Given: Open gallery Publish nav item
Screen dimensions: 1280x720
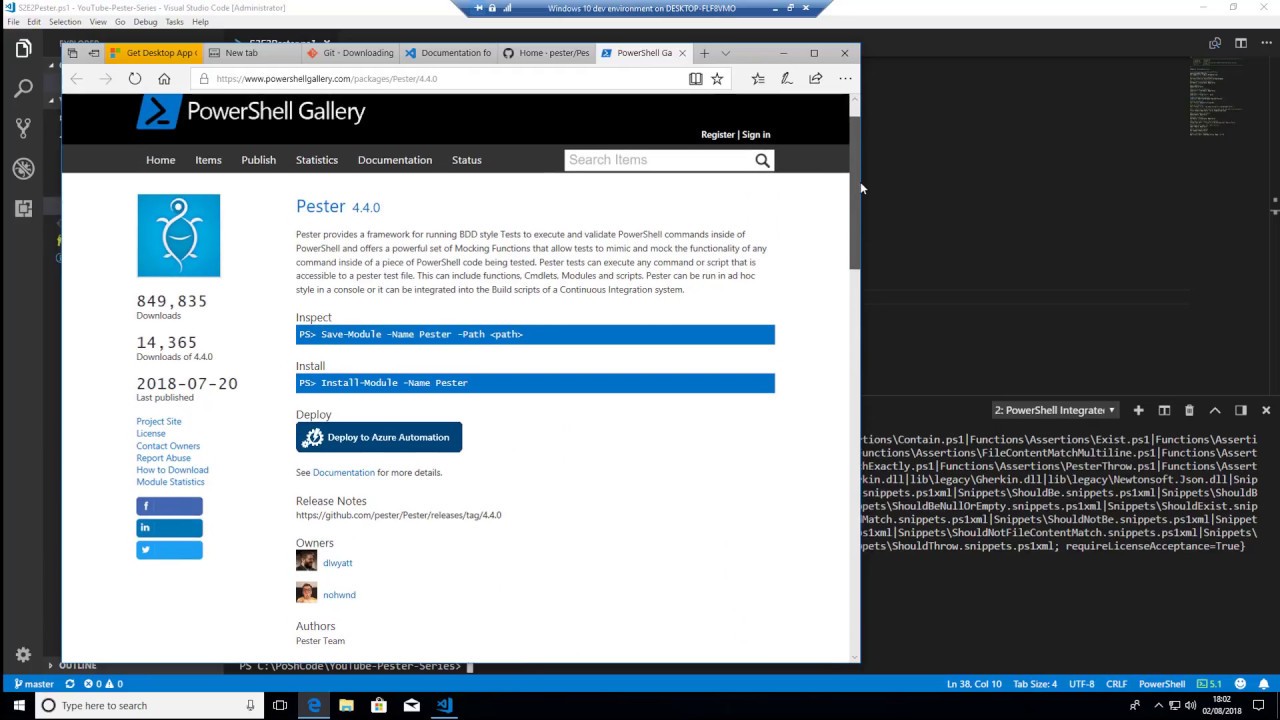Looking at the screenshot, I should pos(258,160).
